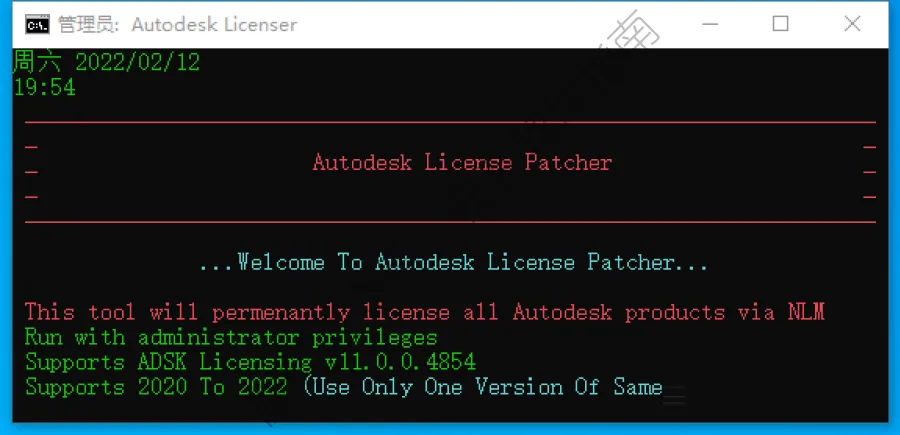
Task: Minimize the Autodesk Licenser window
Action: point(710,24)
